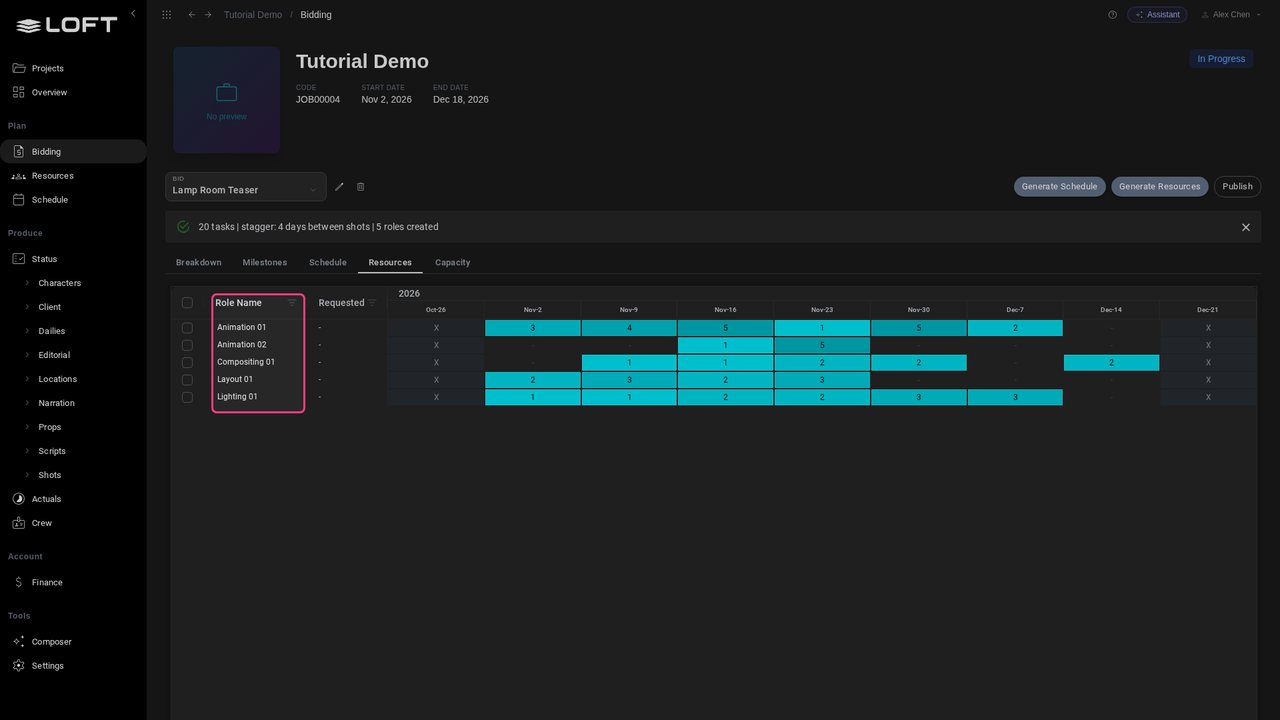
Task: Click the Generate Schedule button
Action: click(x=1060, y=187)
